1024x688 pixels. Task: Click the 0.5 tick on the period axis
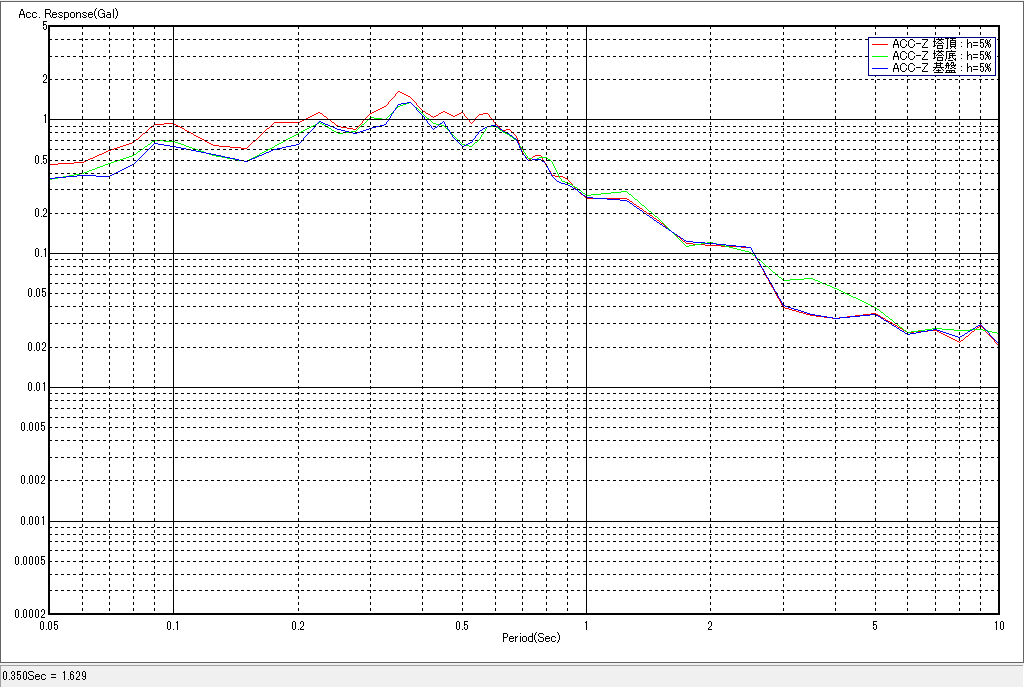coord(462,626)
